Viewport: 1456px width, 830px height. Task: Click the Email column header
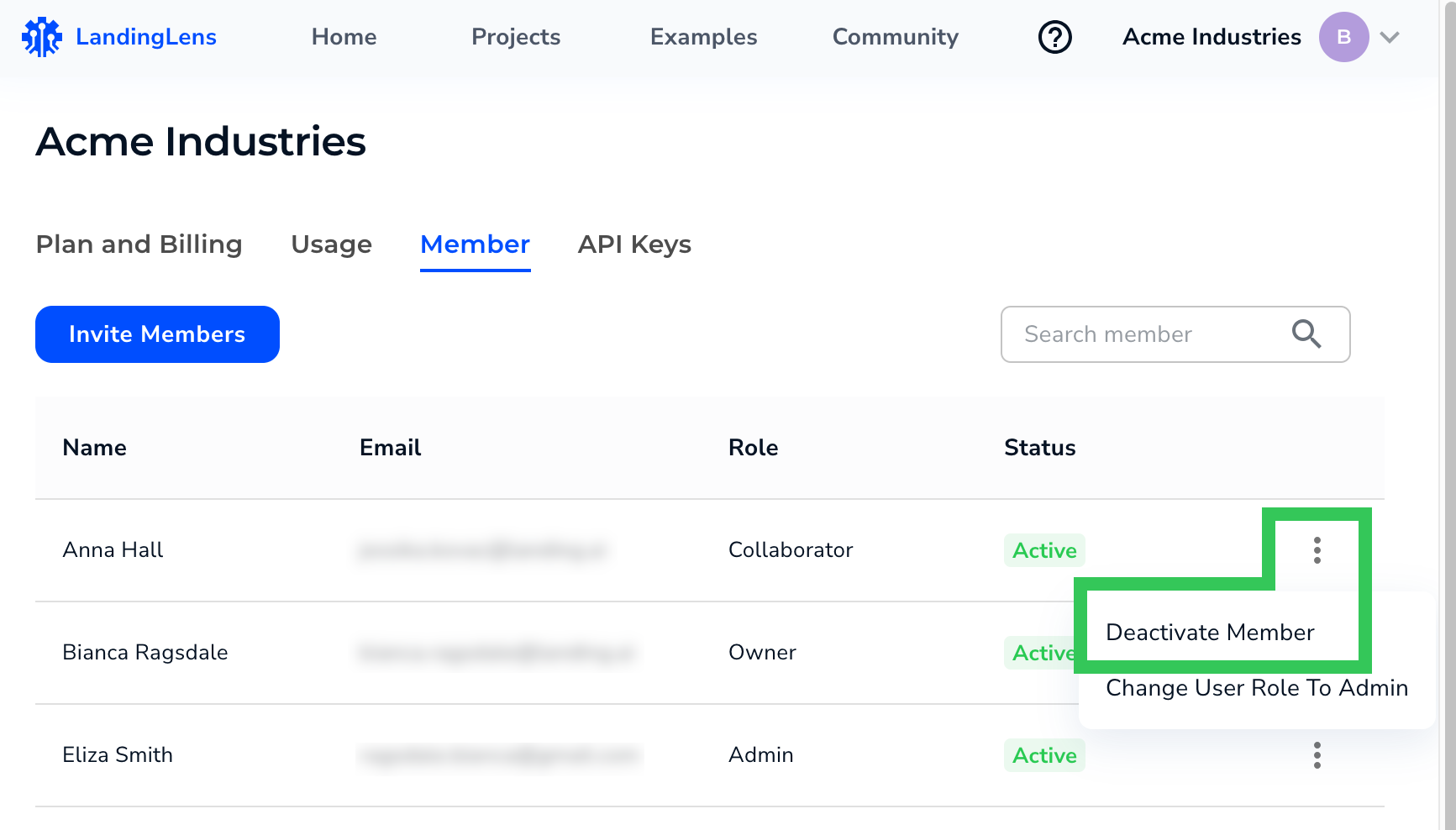[x=391, y=448]
